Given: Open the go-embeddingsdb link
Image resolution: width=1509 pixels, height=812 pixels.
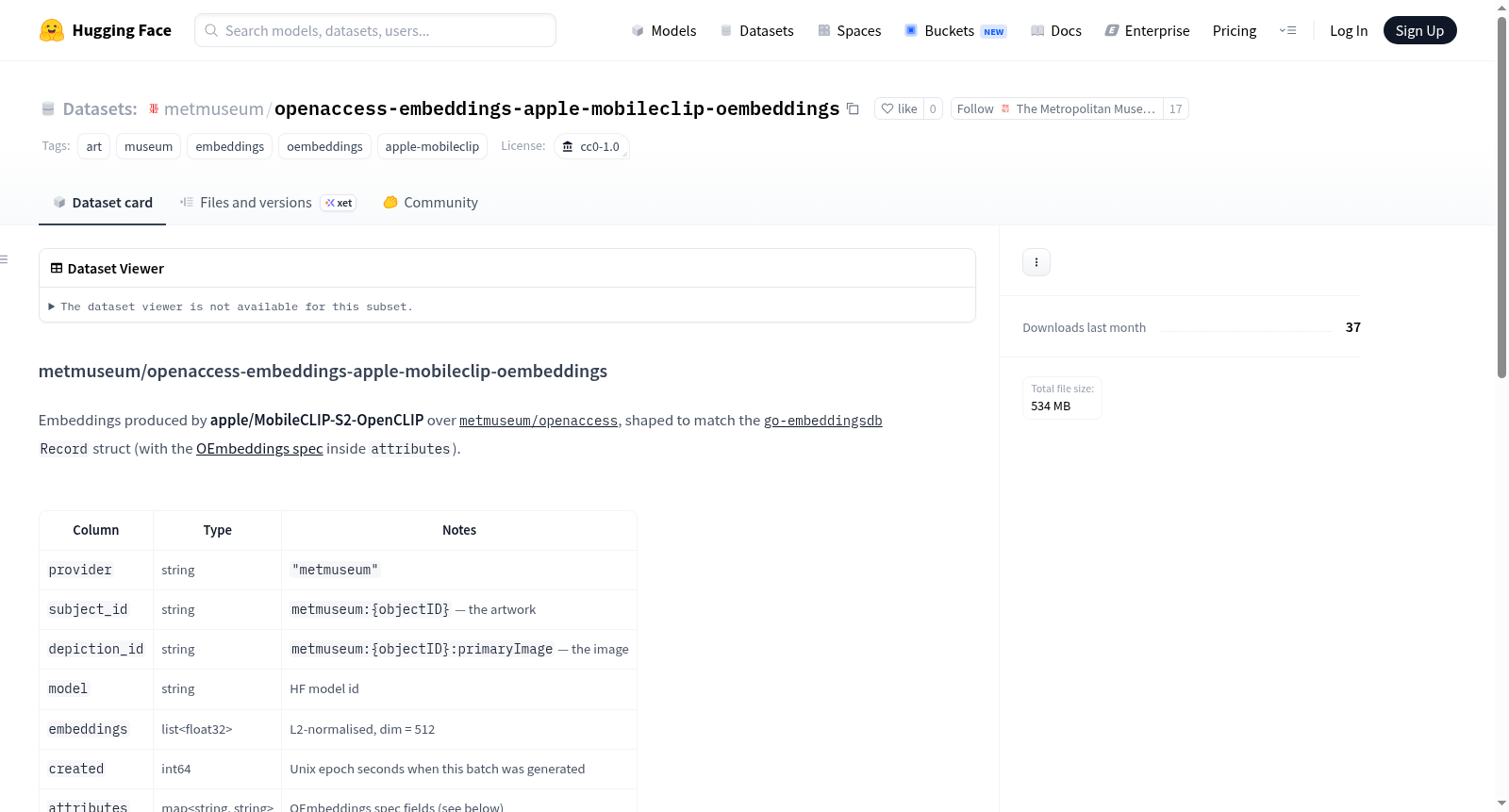Looking at the screenshot, I should pyautogui.click(x=823, y=421).
